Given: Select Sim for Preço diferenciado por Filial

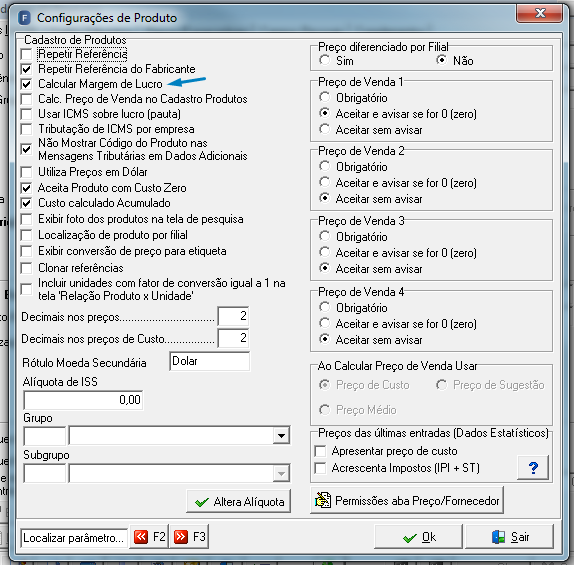Looking at the screenshot, I should pos(324,60).
